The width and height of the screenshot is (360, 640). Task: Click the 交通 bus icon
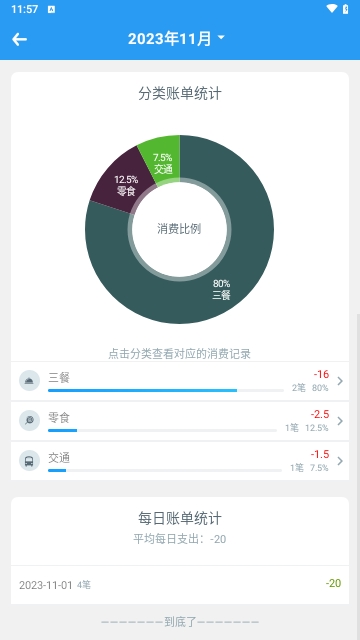[x=29, y=460]
